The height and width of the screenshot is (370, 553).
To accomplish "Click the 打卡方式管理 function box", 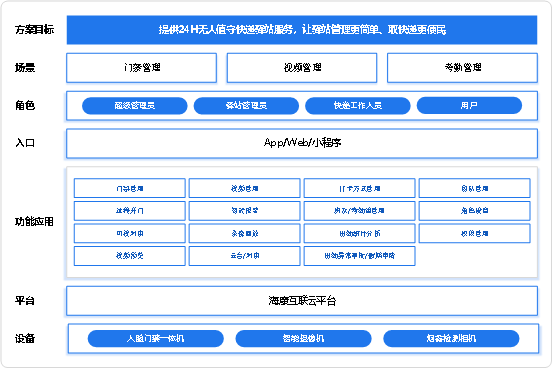I will point(359,188).
